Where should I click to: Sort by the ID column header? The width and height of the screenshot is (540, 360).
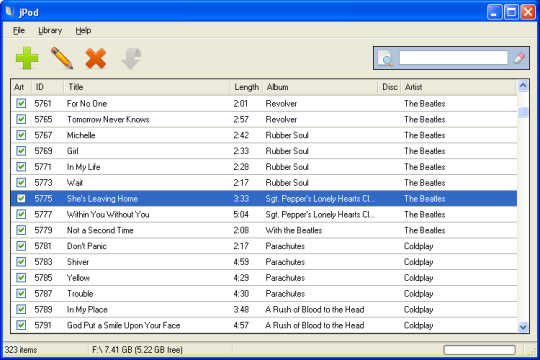[48, 87]
